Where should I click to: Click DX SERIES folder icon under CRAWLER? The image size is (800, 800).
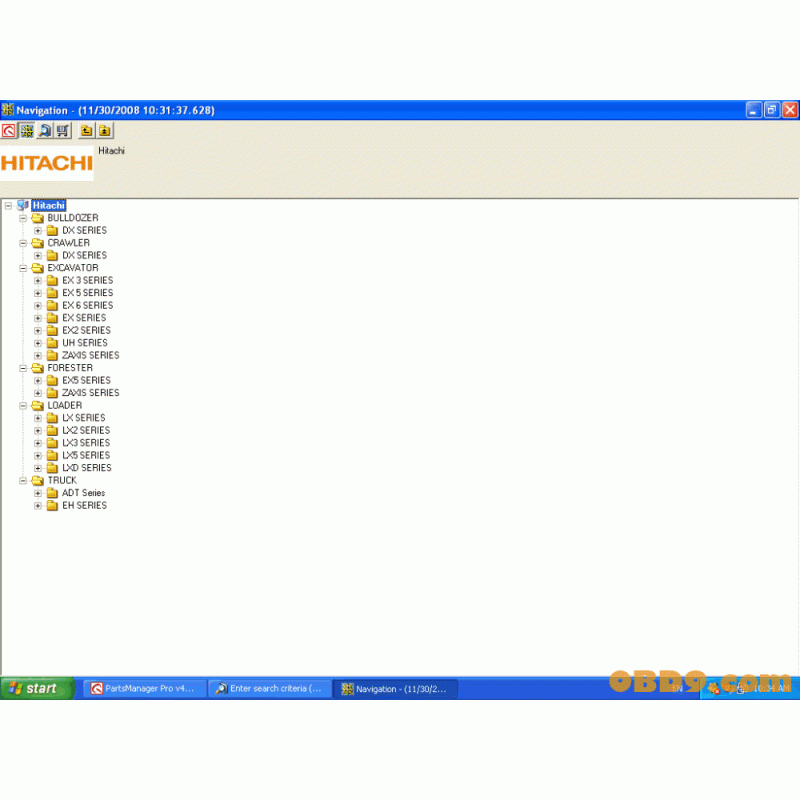coord(52,256)
